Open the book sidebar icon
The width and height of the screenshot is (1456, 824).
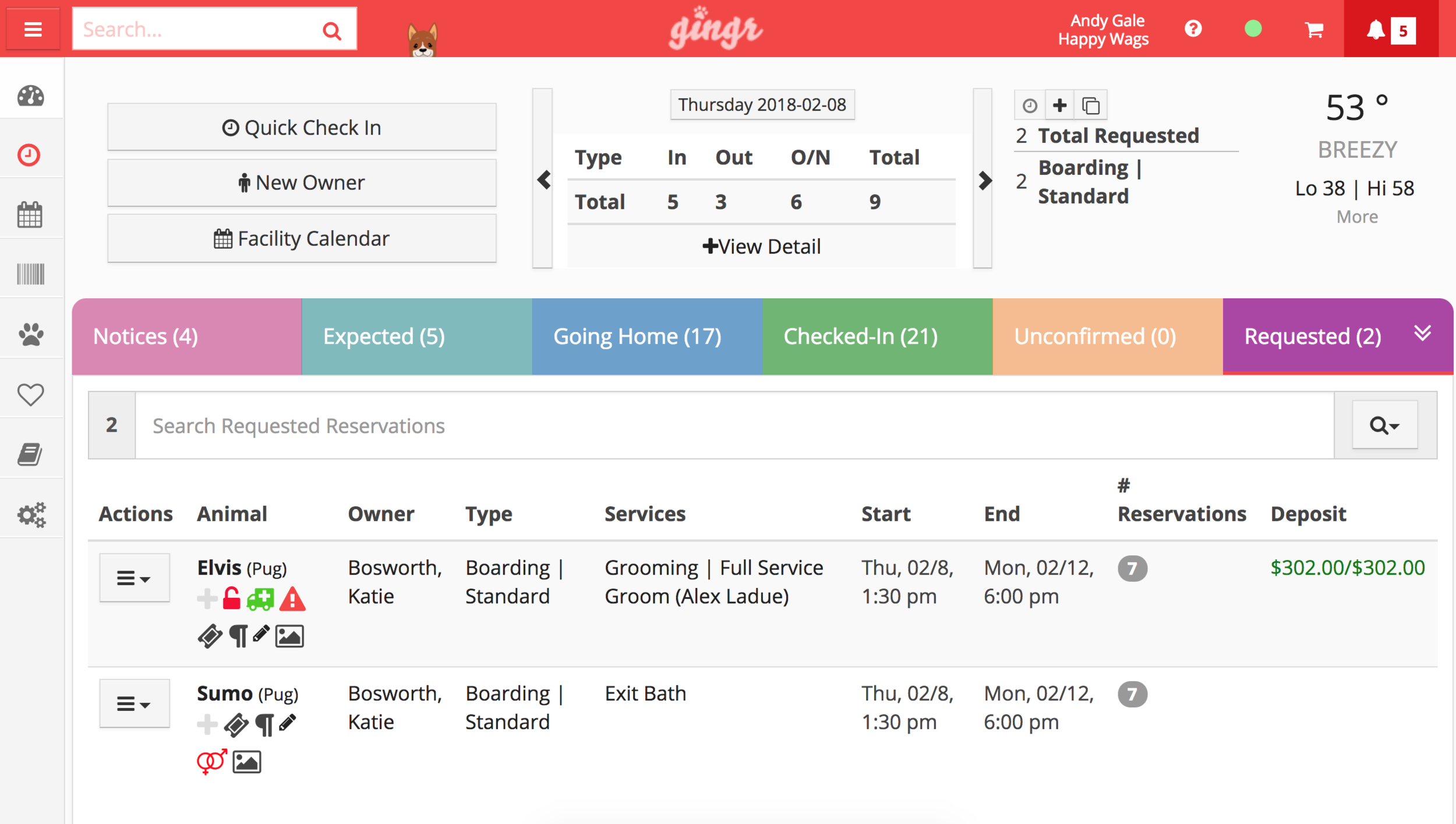point(30,454)
